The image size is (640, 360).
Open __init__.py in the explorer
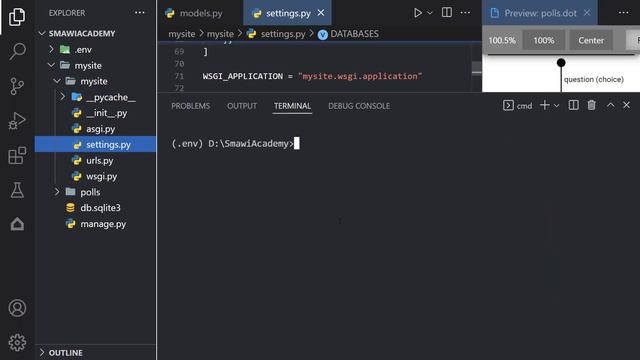tap(96, 113)
